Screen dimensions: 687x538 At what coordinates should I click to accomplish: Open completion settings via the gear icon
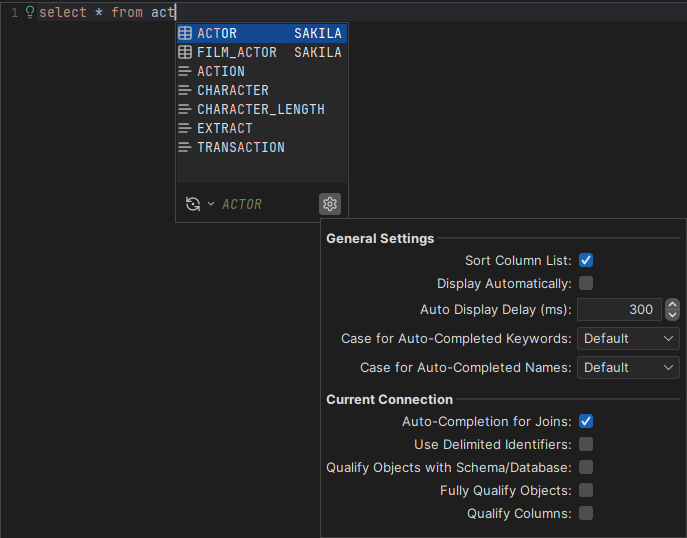(330, 204)
